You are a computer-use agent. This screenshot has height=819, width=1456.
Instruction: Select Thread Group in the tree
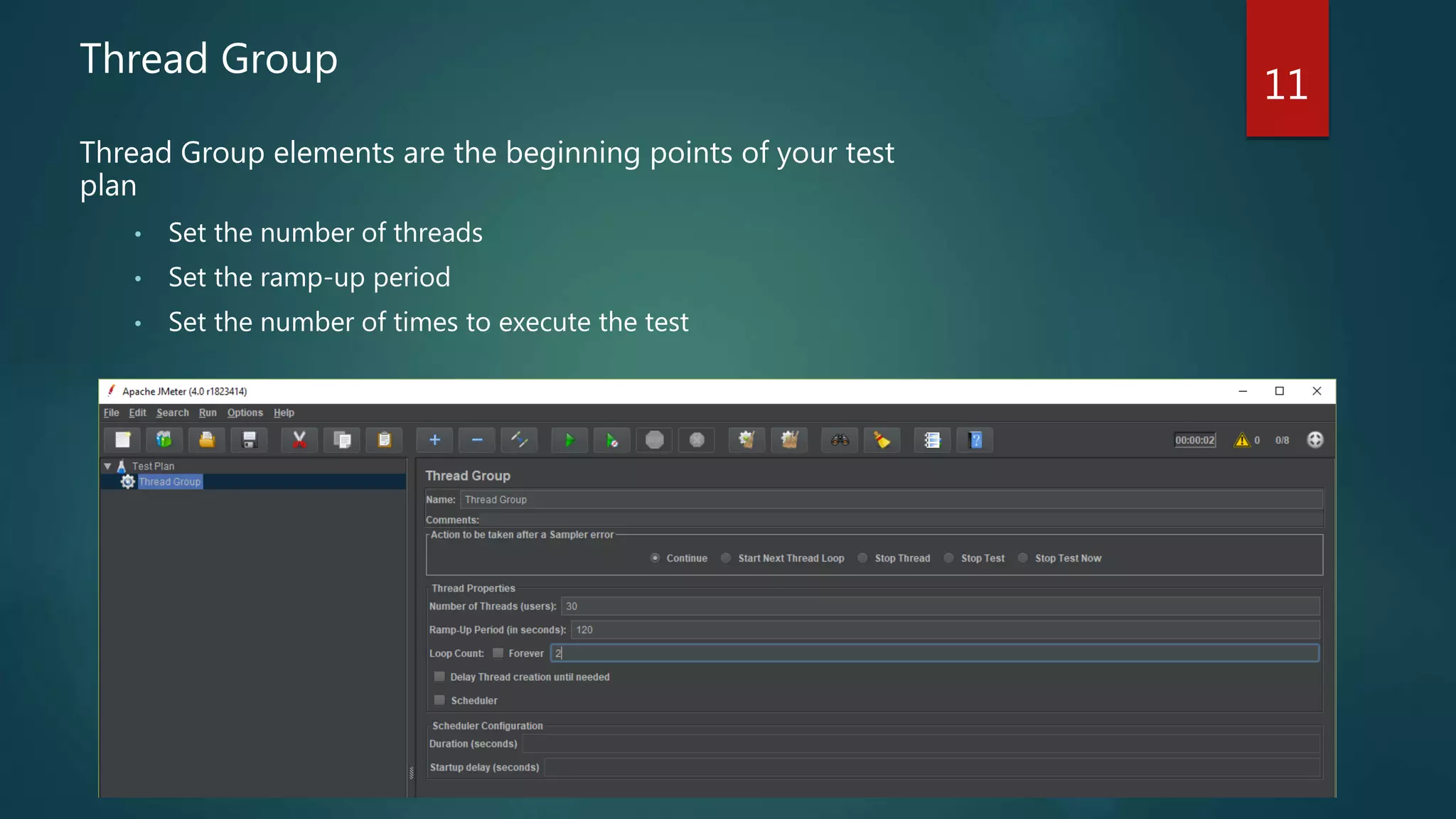pyautogui.click(x=170, y=481)
